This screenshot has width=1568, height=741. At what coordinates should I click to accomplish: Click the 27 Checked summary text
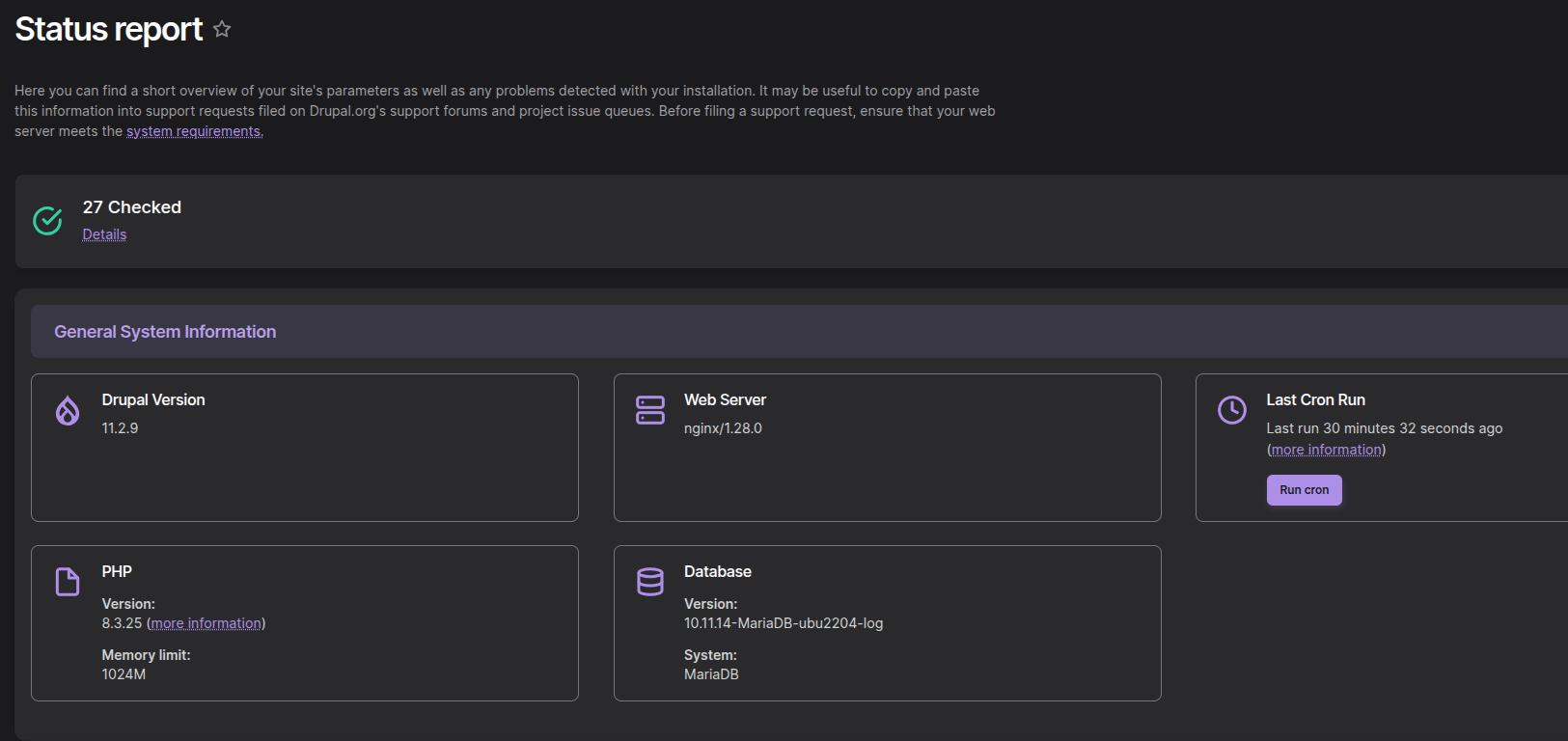tap(132, 207)
